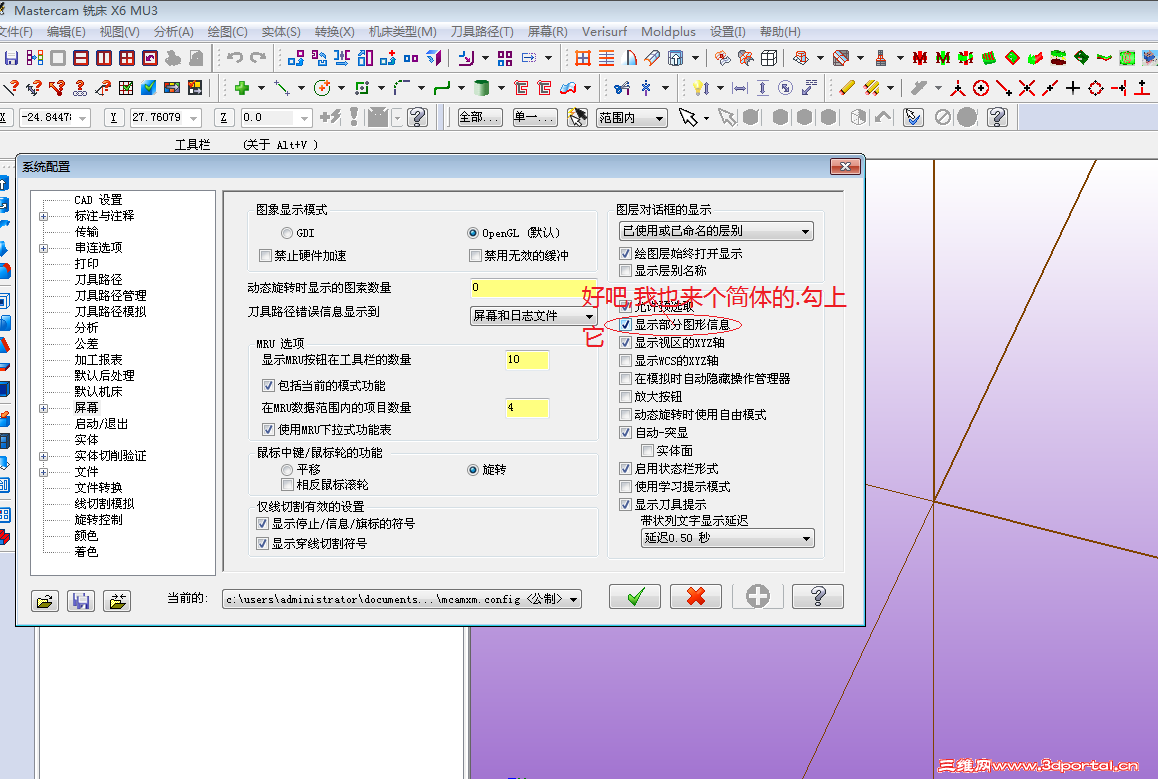Select the fillet entities tool icon

click(x=402, y=89)
